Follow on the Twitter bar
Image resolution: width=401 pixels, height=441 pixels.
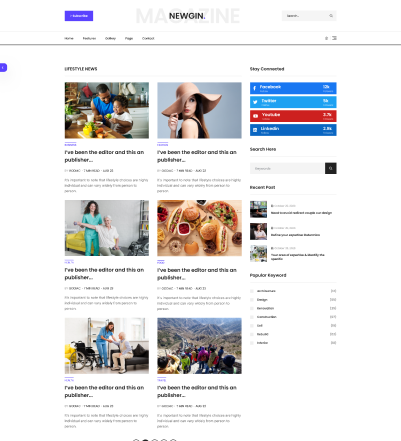coord(293,102)
